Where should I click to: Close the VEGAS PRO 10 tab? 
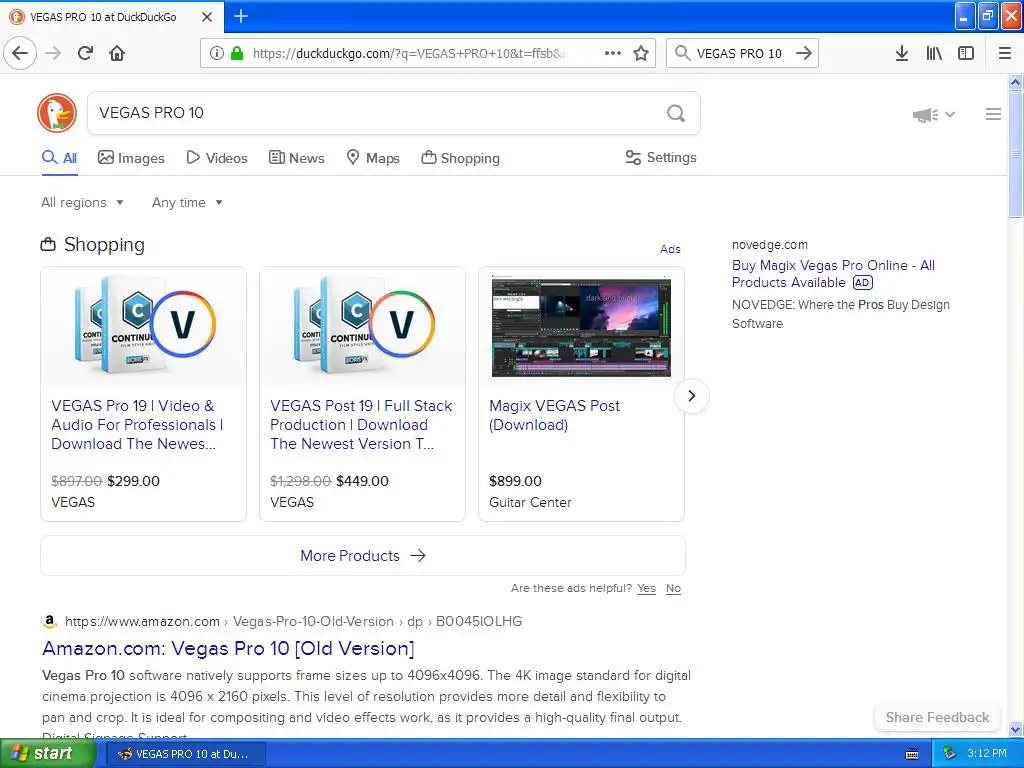(207, 17)
